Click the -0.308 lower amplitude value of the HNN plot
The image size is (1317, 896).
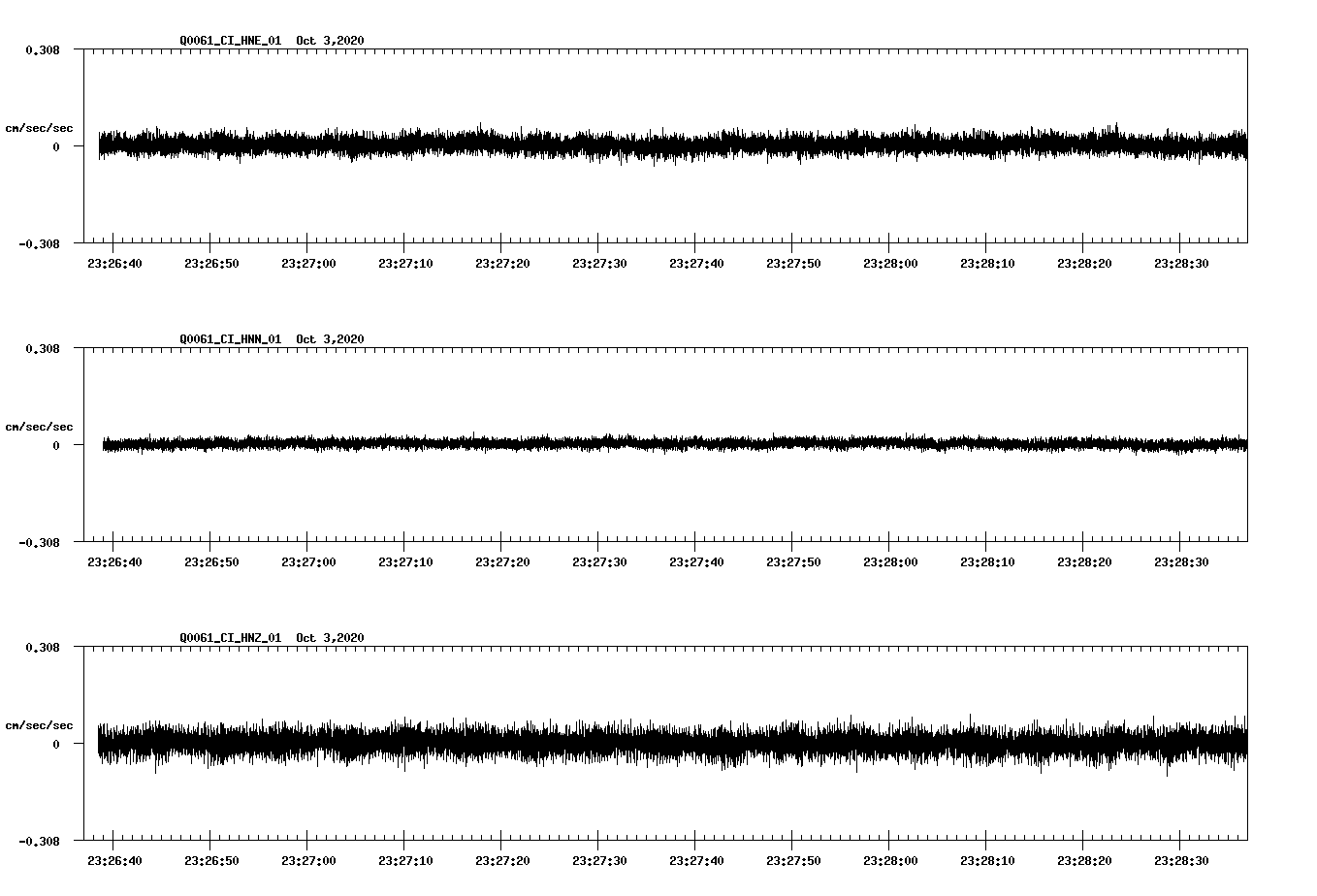39,544
